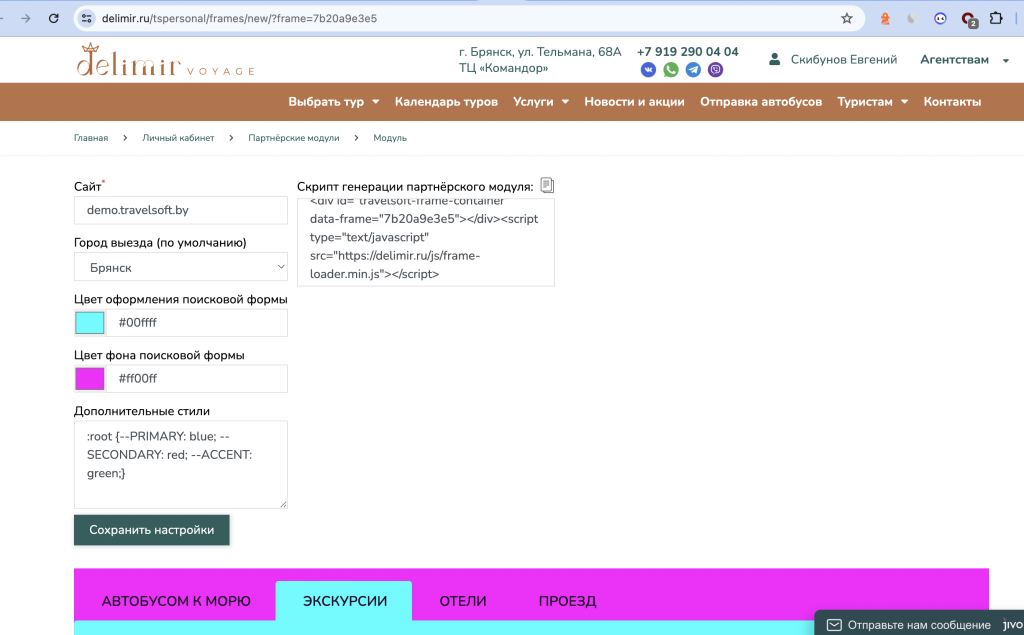
Task: Call phone number +7 919 290 04 04
Action: (x=688, y=52)
